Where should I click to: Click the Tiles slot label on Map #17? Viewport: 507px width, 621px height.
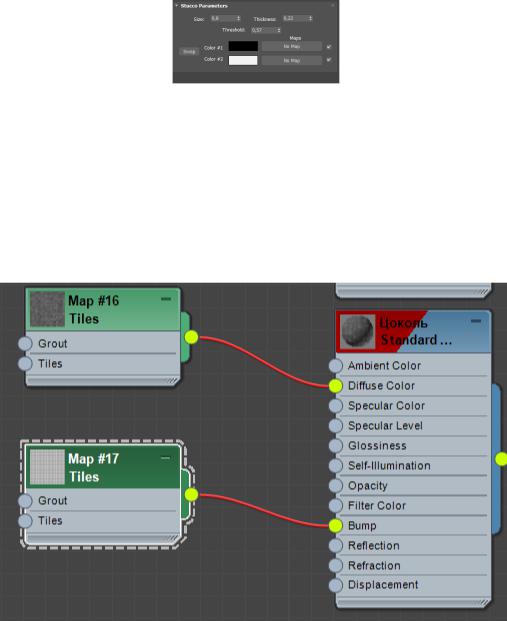[50, 521]
